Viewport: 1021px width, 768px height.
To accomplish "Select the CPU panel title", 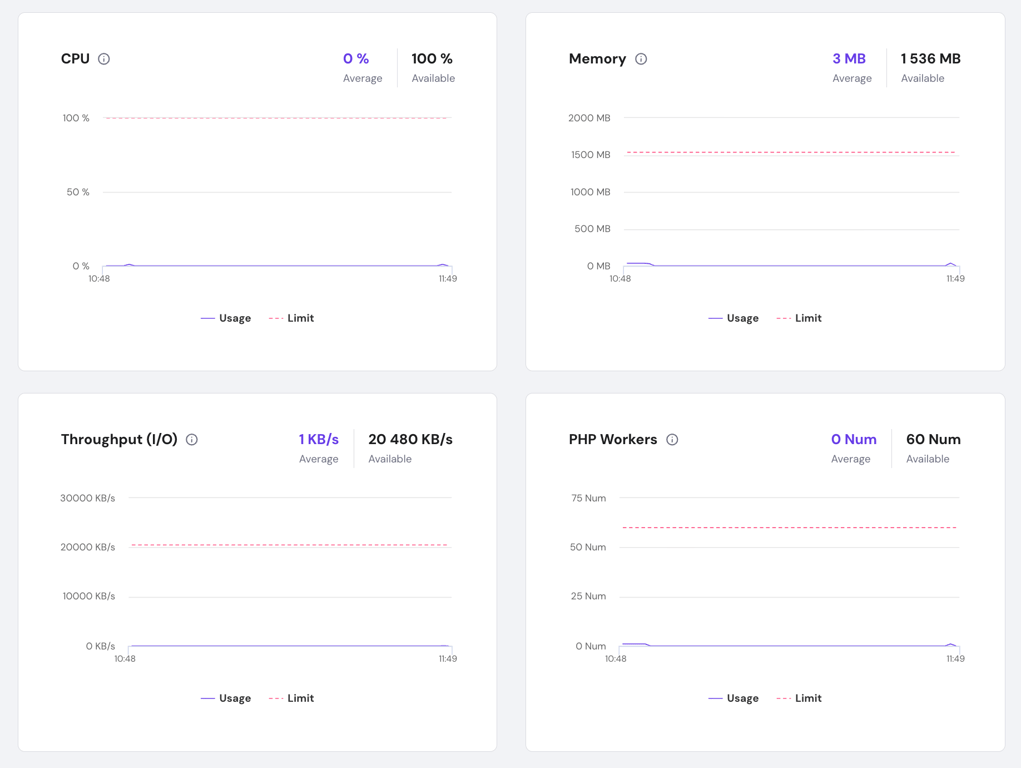I will point(75,59).
